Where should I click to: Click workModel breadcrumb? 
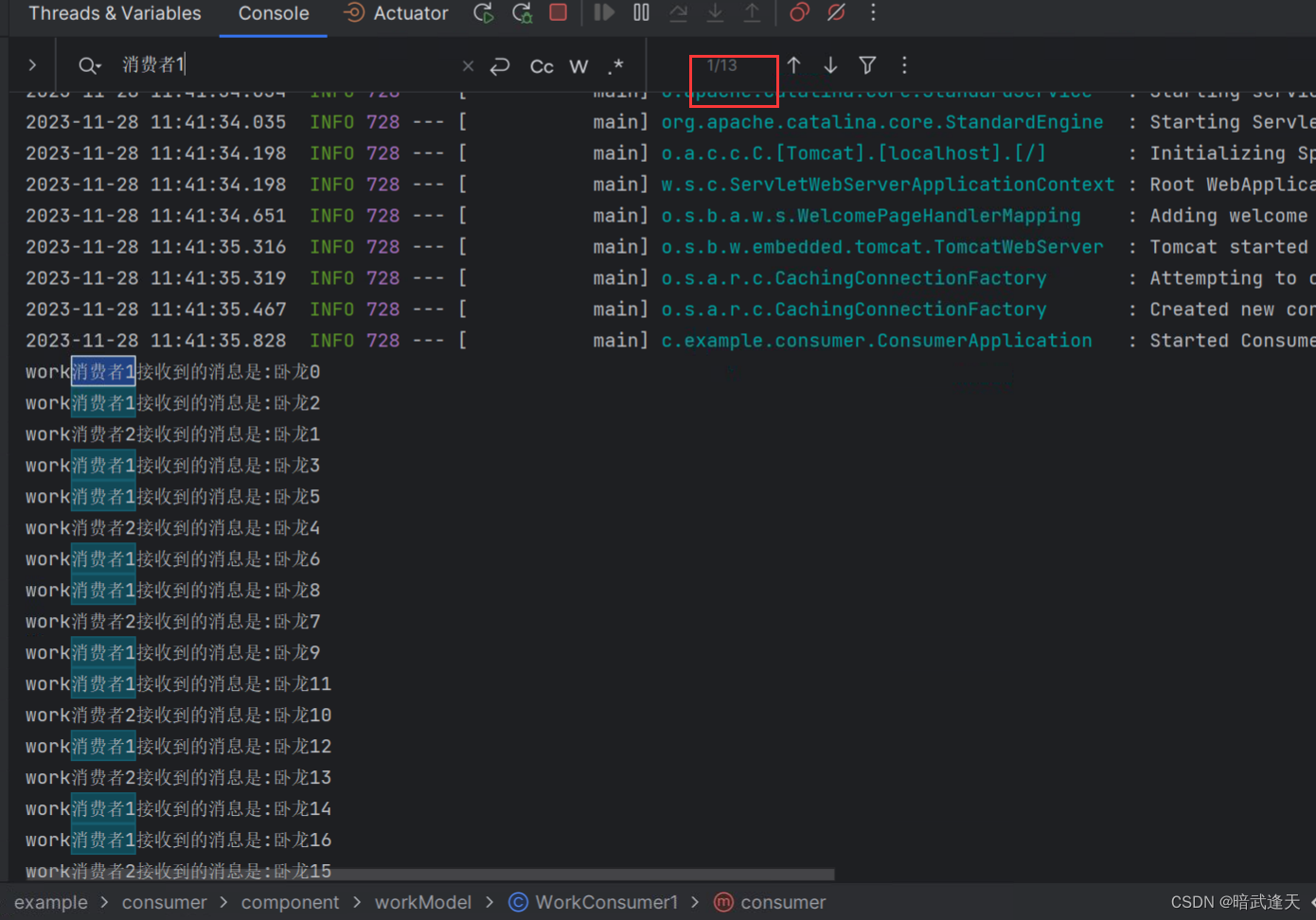pyautogui.click(x=423, y=903)
